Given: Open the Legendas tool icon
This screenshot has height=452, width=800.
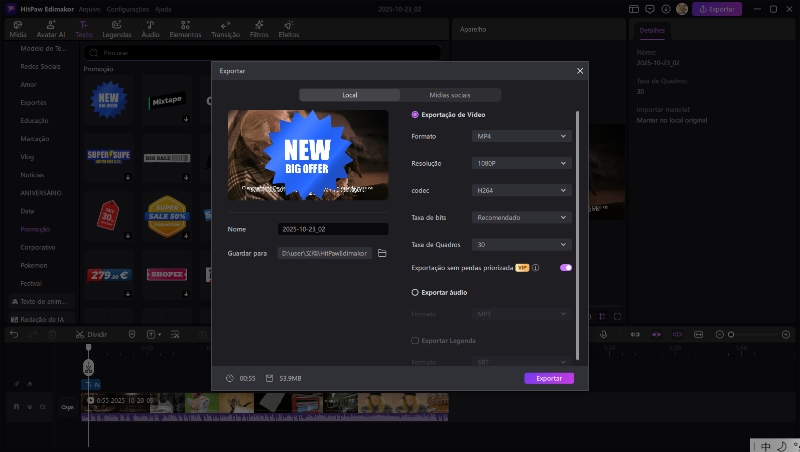Looking at the screenshot, I should [x=117, y=28].
